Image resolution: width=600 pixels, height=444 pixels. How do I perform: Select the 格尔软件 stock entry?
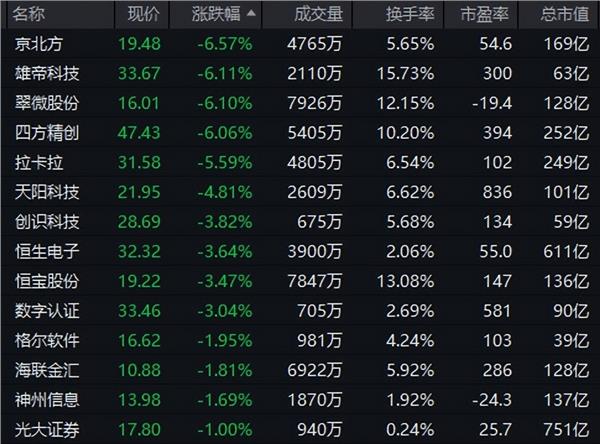click(47, 341)
